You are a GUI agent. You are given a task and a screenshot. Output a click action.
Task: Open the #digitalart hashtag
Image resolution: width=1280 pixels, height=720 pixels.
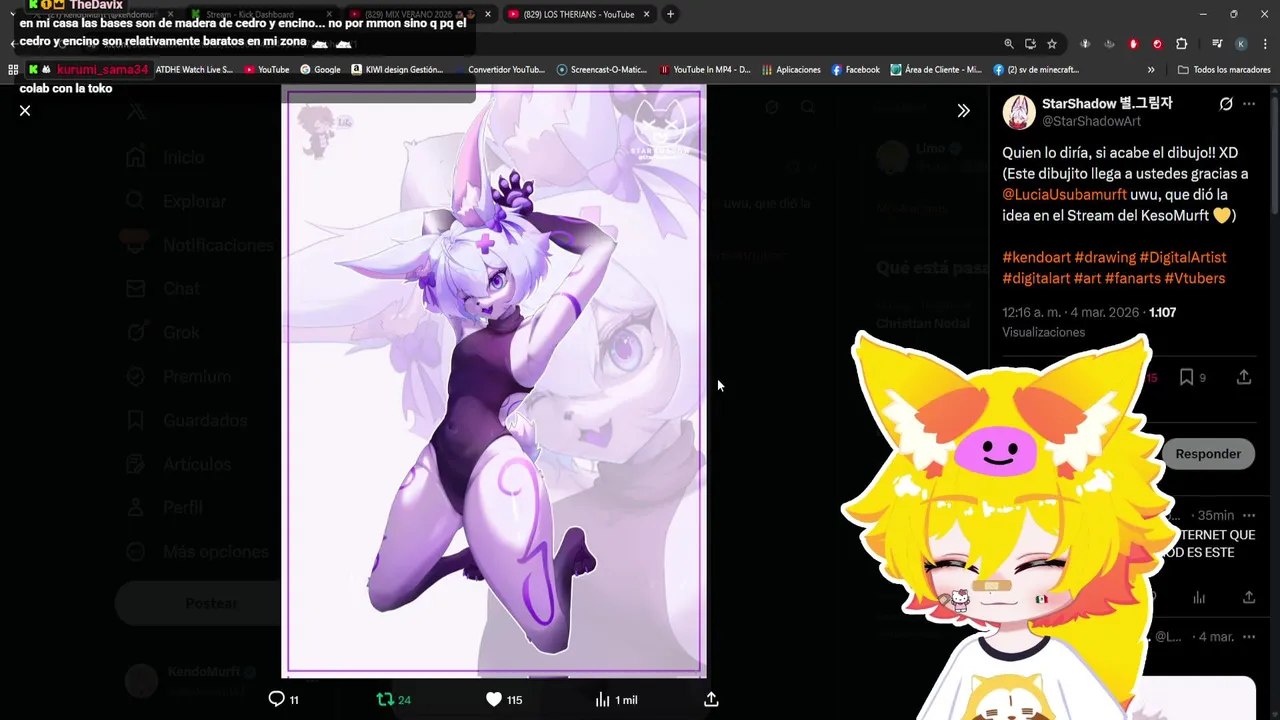[x=1036, y=278]
